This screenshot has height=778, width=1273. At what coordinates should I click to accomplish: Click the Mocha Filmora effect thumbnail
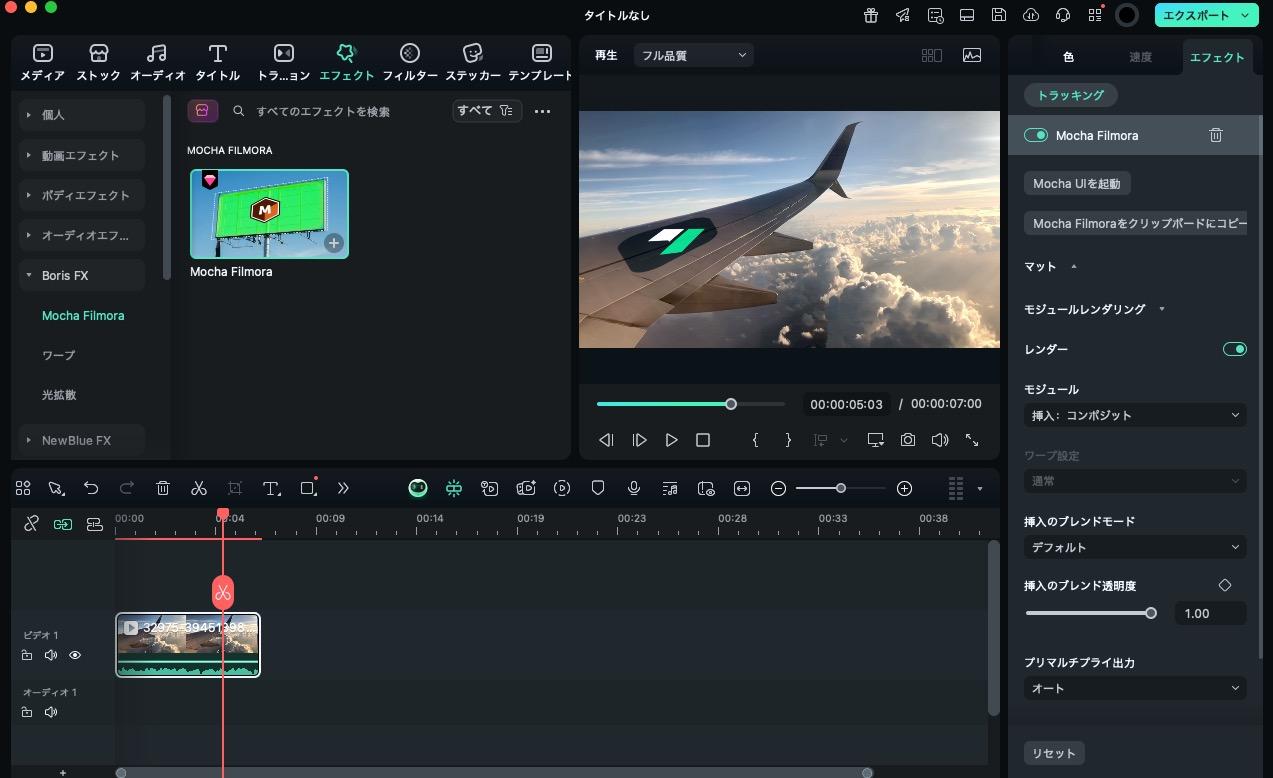tap(269, 214)
